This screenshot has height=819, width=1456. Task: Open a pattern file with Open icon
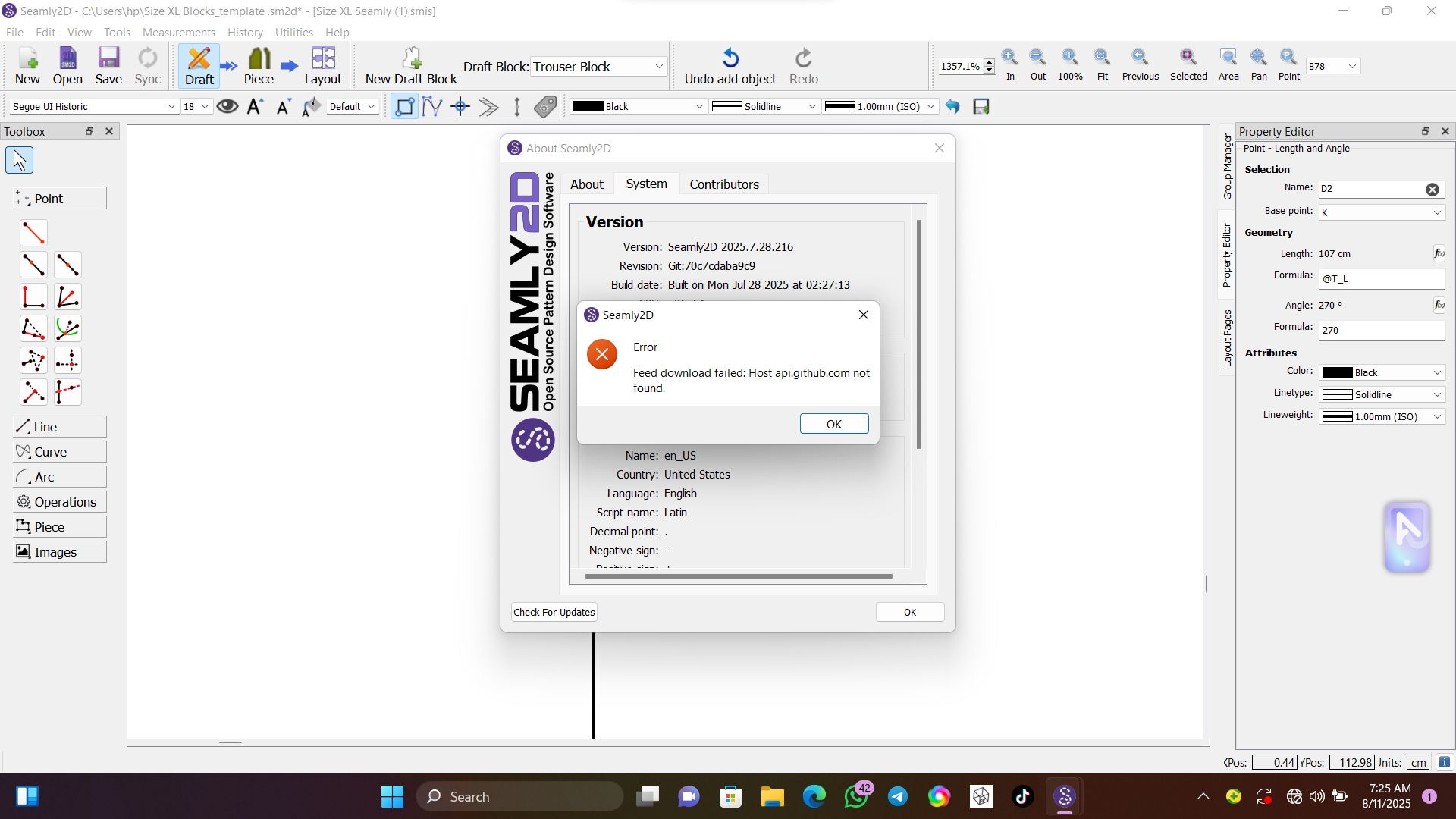(67, 66)
